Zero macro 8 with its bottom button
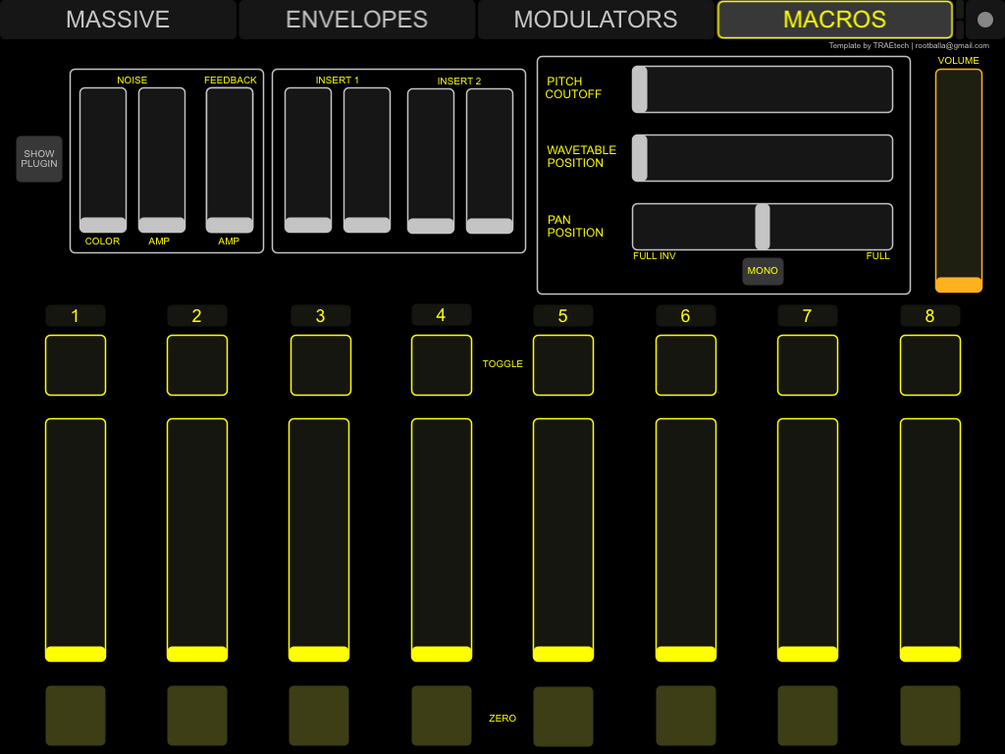Image resolution: width=1005 pixels, height=754 pixels. point(930,716)
